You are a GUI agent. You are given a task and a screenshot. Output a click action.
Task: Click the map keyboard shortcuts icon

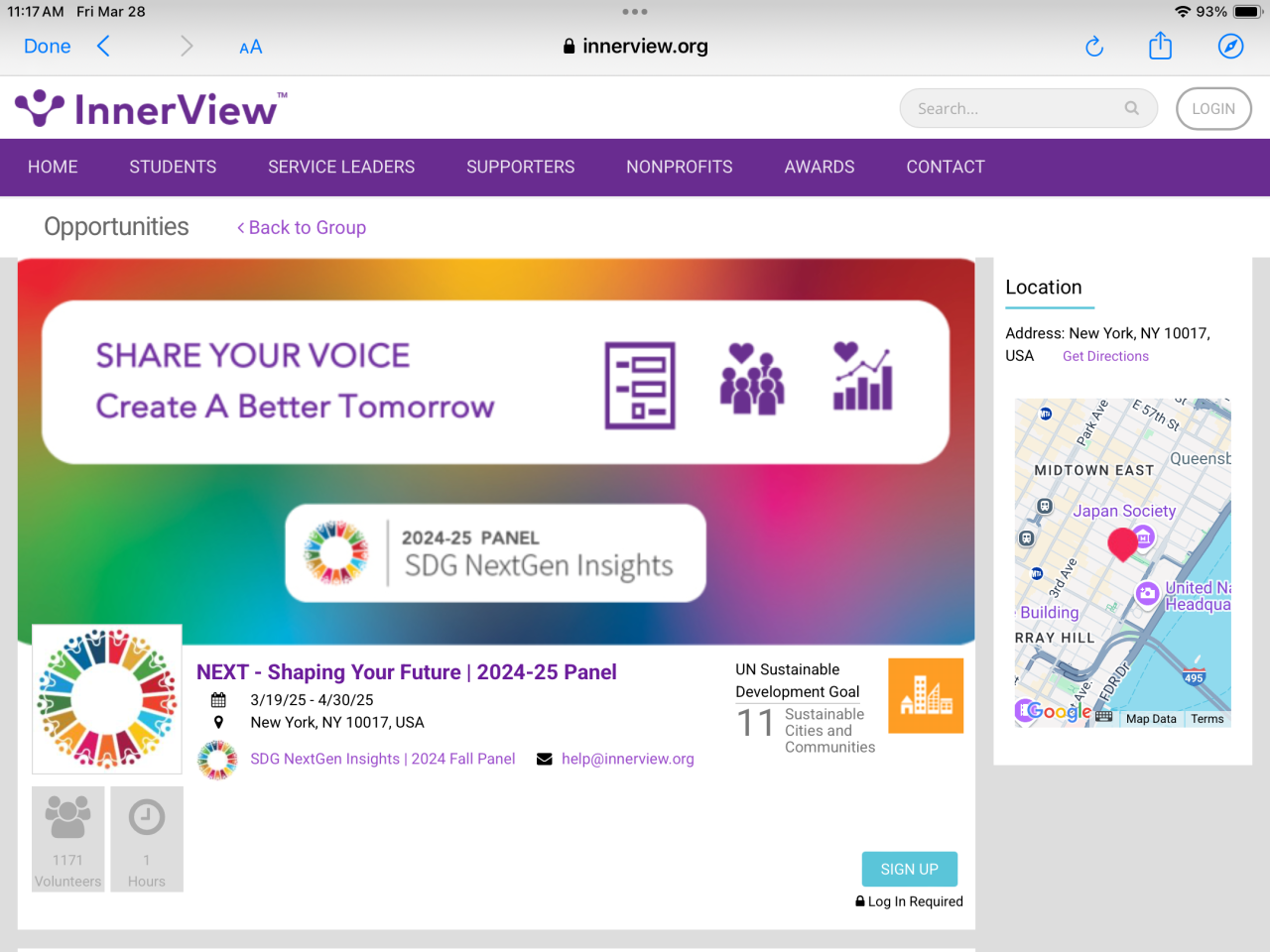click(1104, 717)
